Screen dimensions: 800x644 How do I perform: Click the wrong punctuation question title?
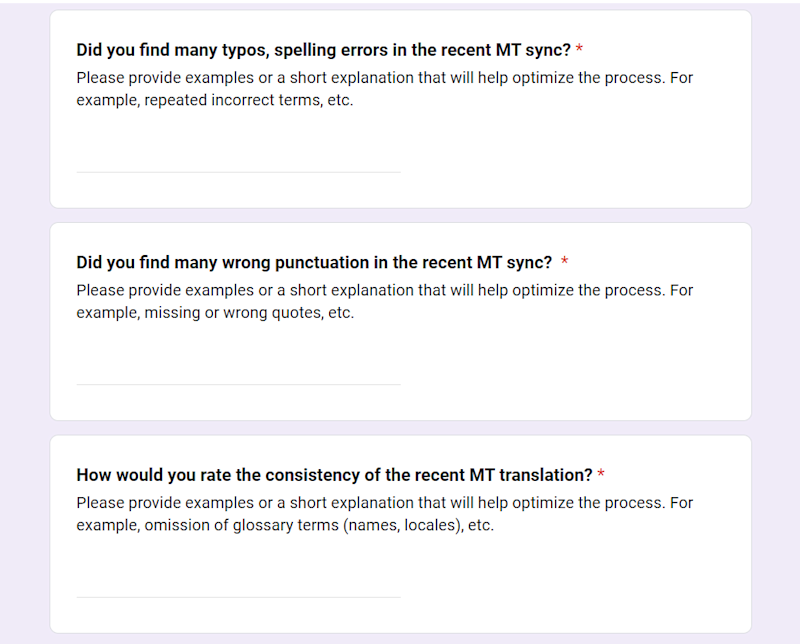[x=314, y=262]
